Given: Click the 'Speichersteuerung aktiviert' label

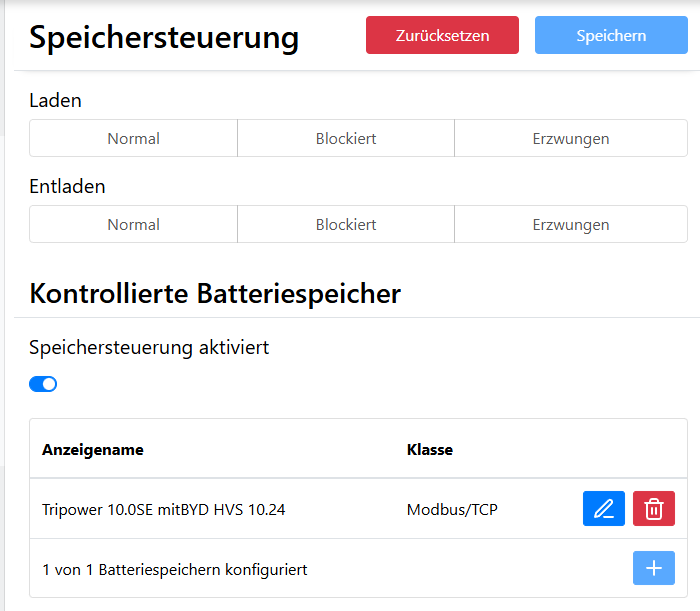Looking at the screenshot, I should tap(149, 348).
